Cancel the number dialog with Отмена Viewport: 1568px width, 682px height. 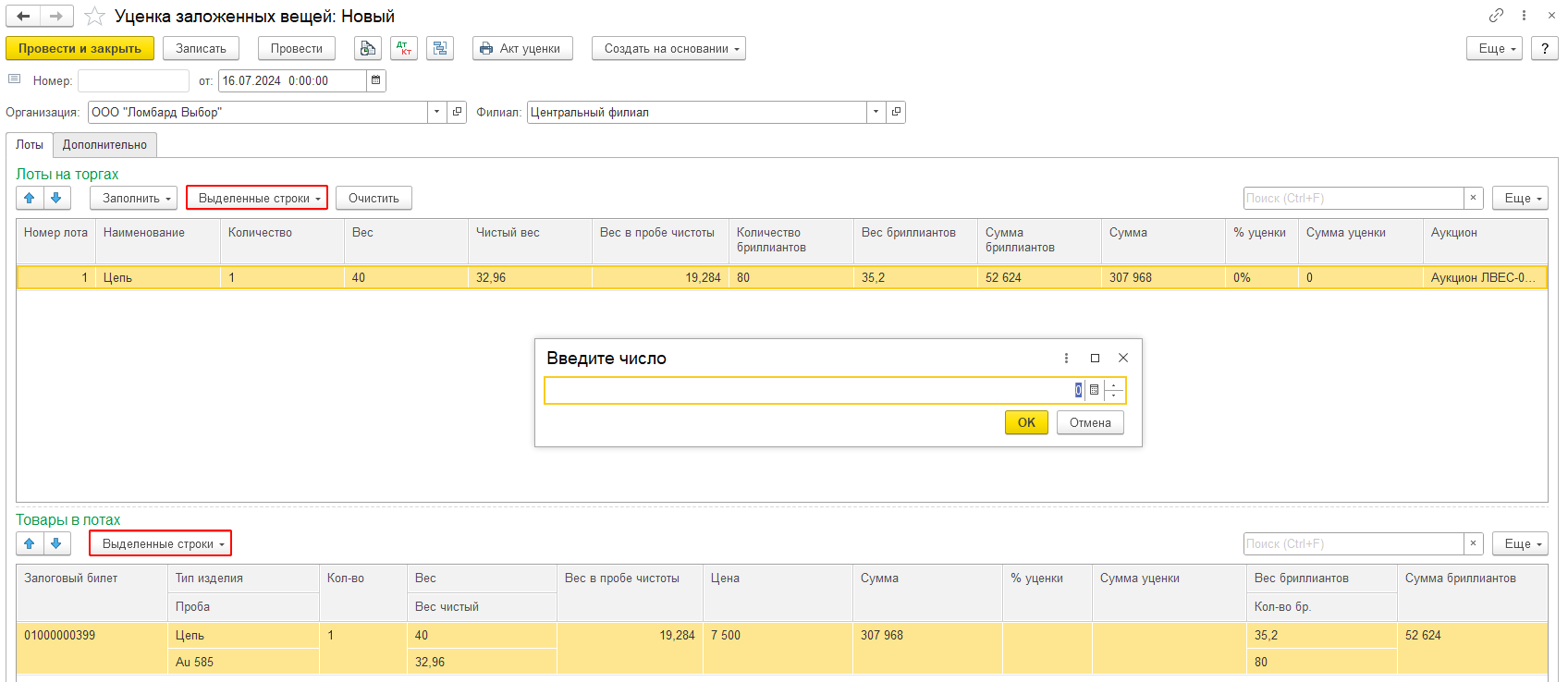click(1090, 422)
